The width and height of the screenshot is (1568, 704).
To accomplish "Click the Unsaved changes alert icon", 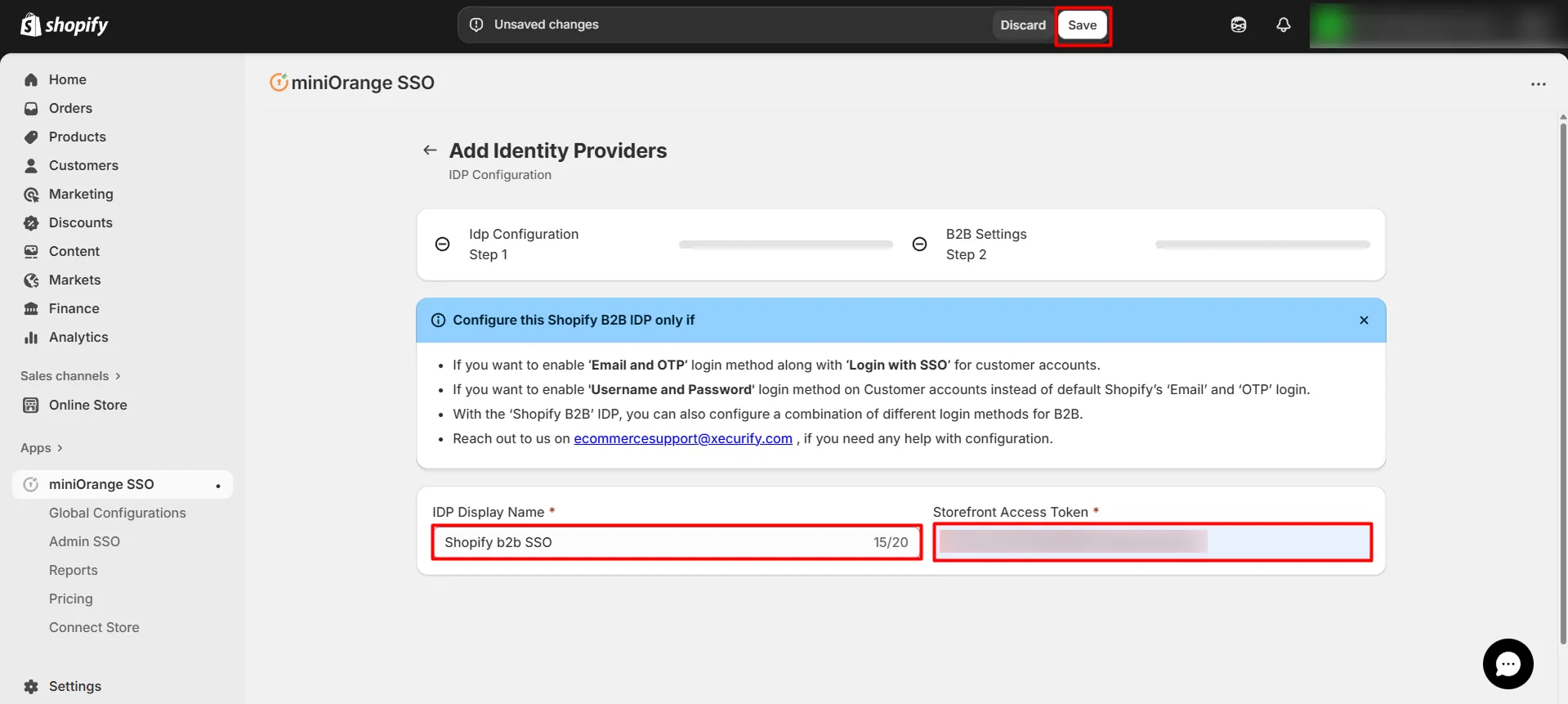I will [476, 25].
